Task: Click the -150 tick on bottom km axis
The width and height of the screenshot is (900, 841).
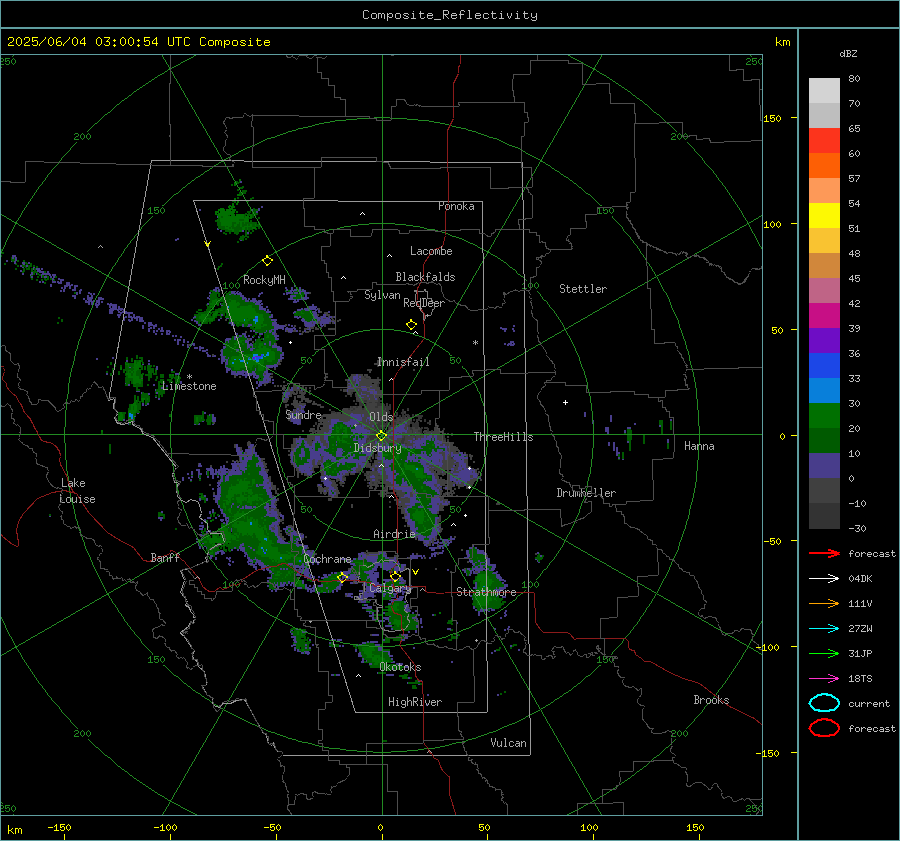Action: tap(59, 827)
